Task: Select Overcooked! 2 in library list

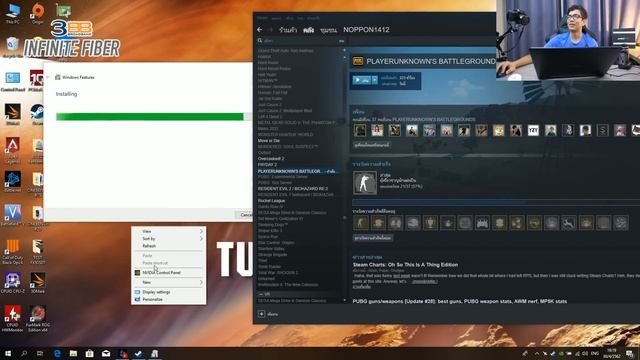Action: (271, 158)
